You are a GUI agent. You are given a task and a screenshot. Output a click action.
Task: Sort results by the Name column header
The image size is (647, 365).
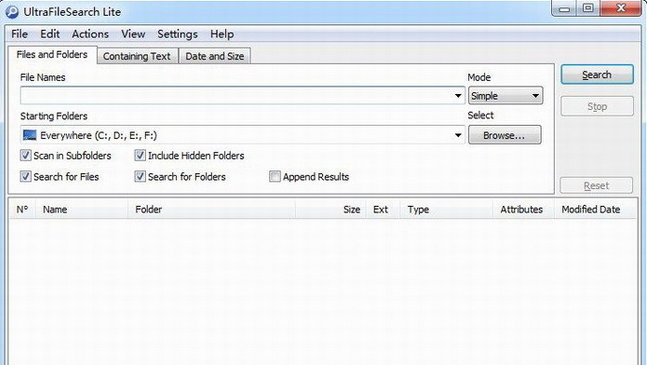[82, 210]
